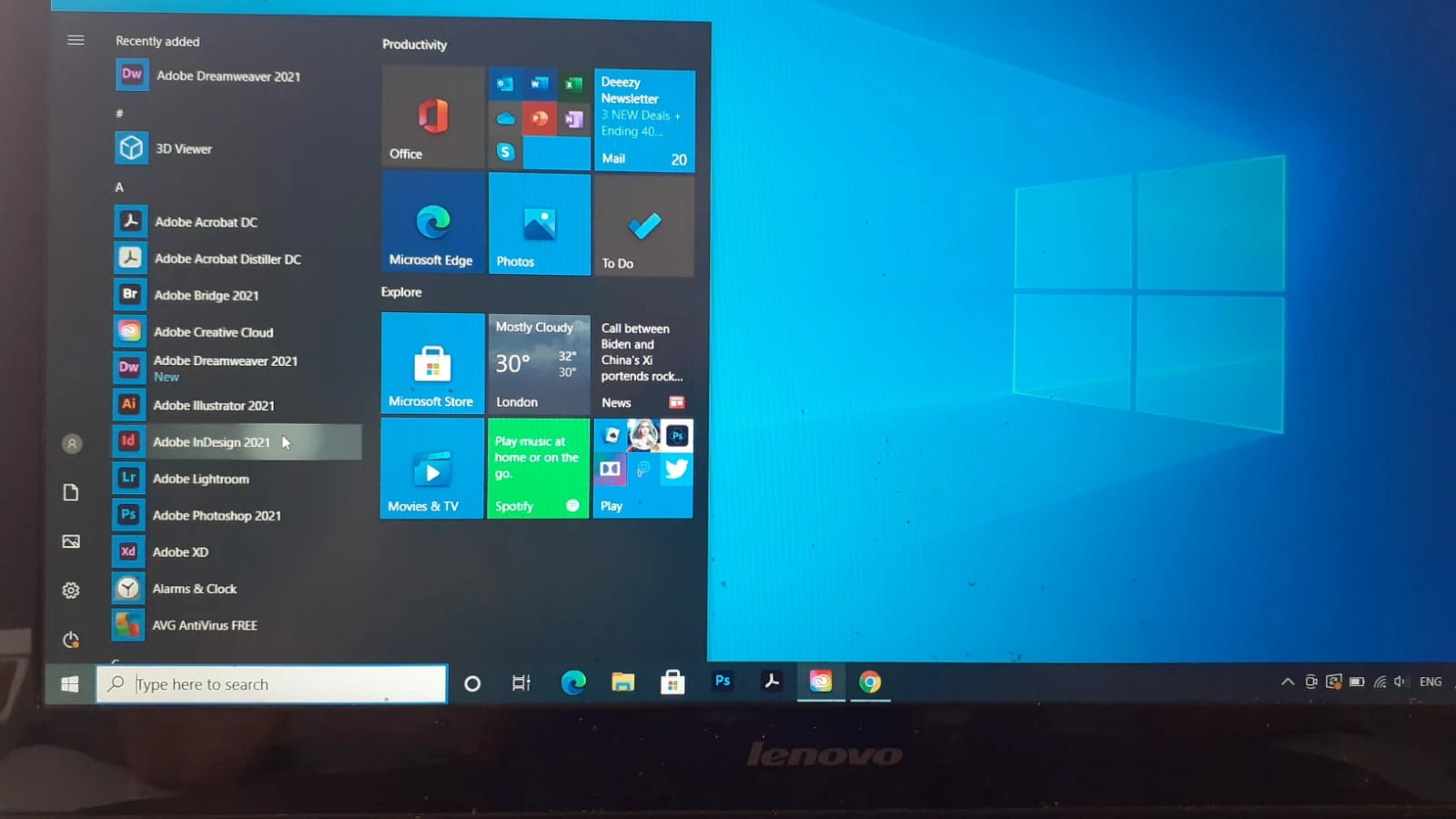Click the letter A list header
This screenshot has width=1456, height=819.
coord(119,187)
